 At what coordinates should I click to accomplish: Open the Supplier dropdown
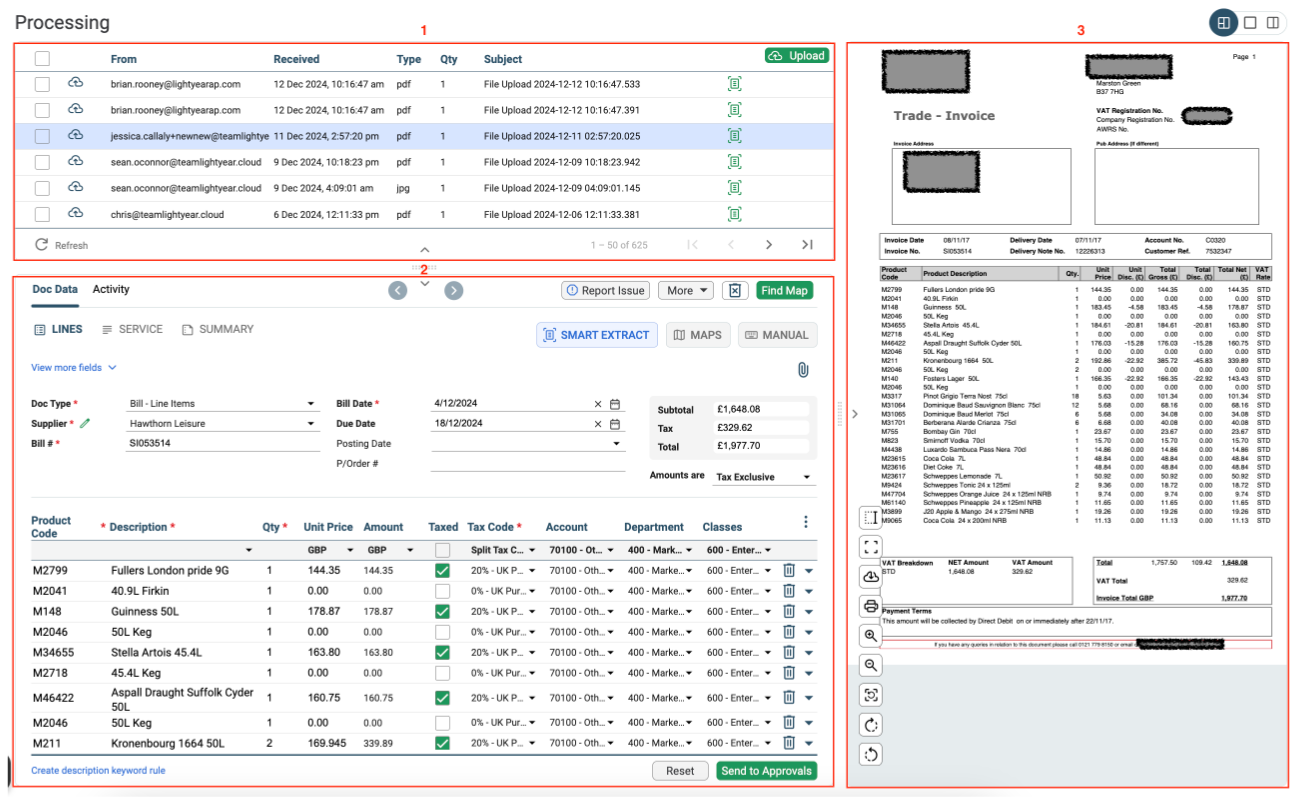223,424
